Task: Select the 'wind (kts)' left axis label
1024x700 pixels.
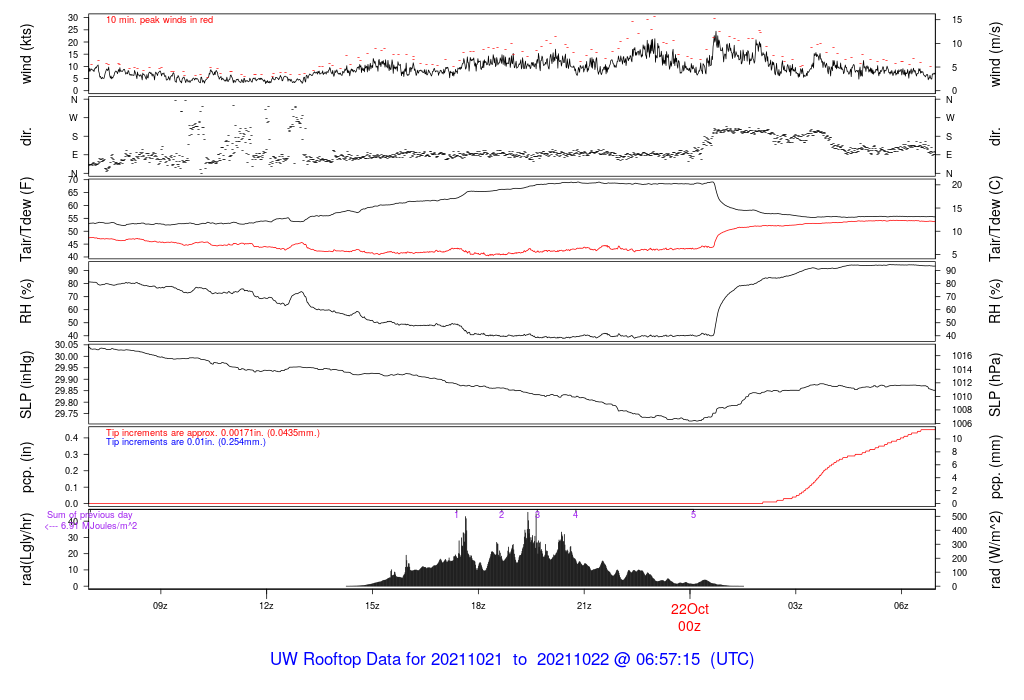Action: [26, 54]
